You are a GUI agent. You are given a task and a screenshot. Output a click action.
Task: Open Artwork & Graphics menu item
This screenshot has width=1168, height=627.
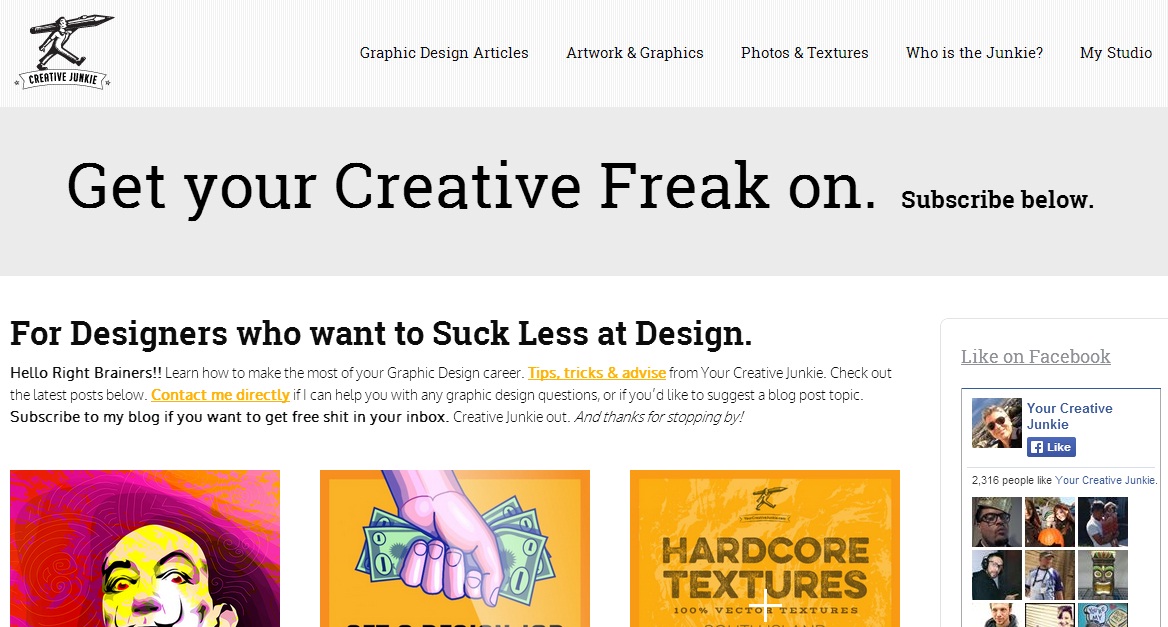point(635,53)
